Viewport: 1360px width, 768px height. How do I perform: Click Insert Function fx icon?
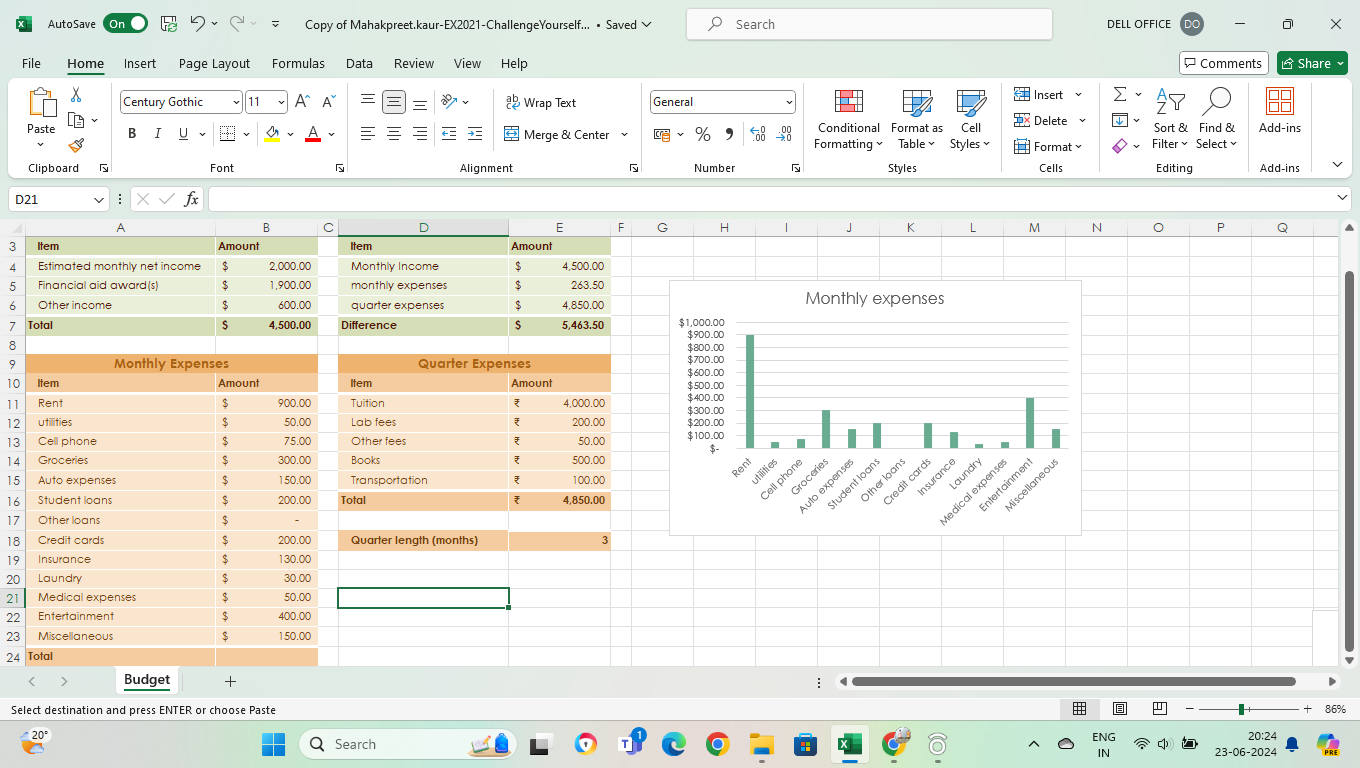[x=192, y=199]
